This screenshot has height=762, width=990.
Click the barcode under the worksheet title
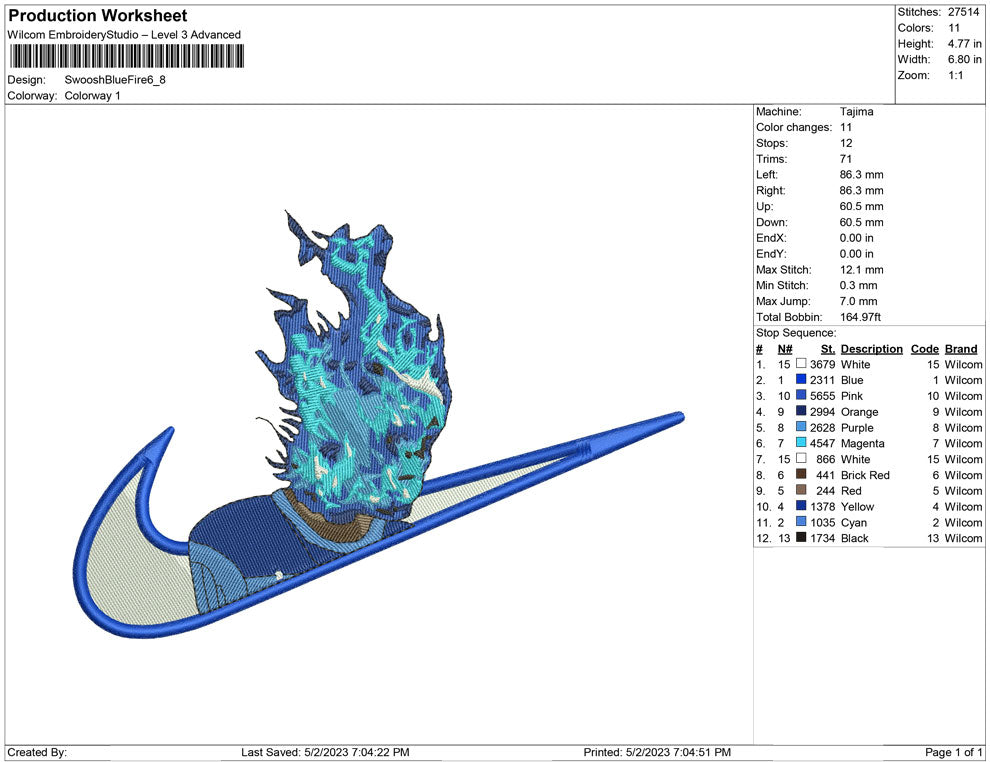[128, 56]
